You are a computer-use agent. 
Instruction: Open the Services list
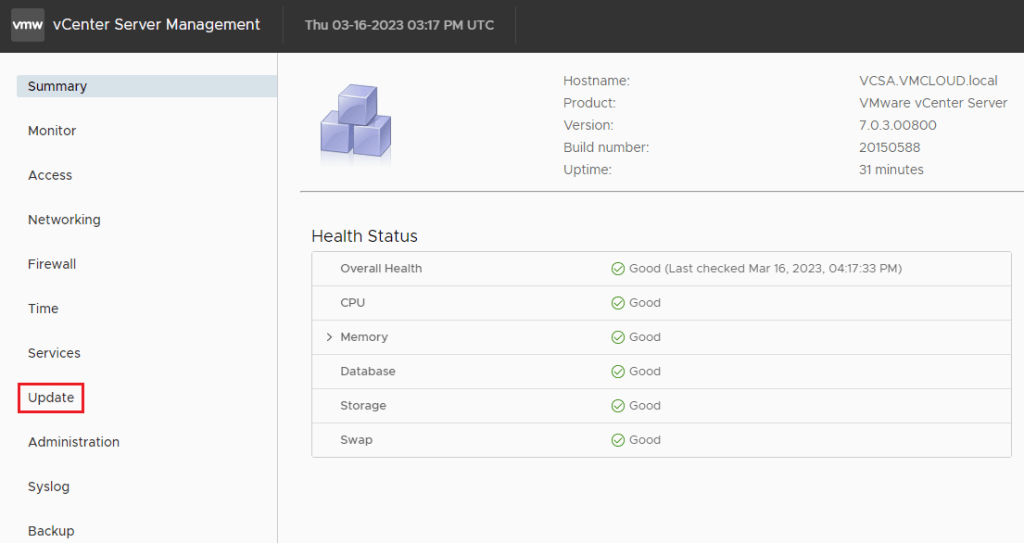[54, 353]
